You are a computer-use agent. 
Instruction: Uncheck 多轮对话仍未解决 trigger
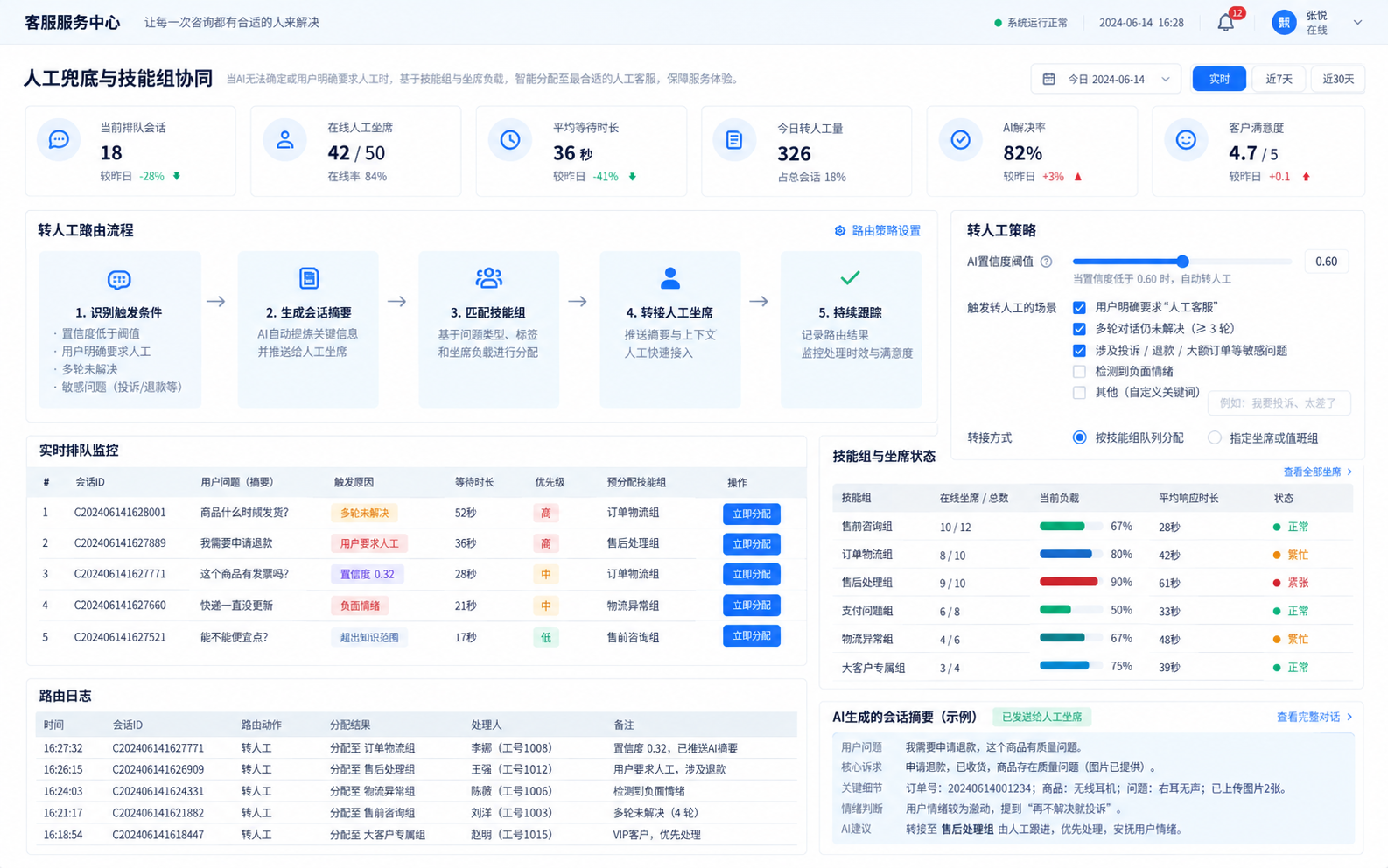pyautogui.click(x=1079, y=329)
